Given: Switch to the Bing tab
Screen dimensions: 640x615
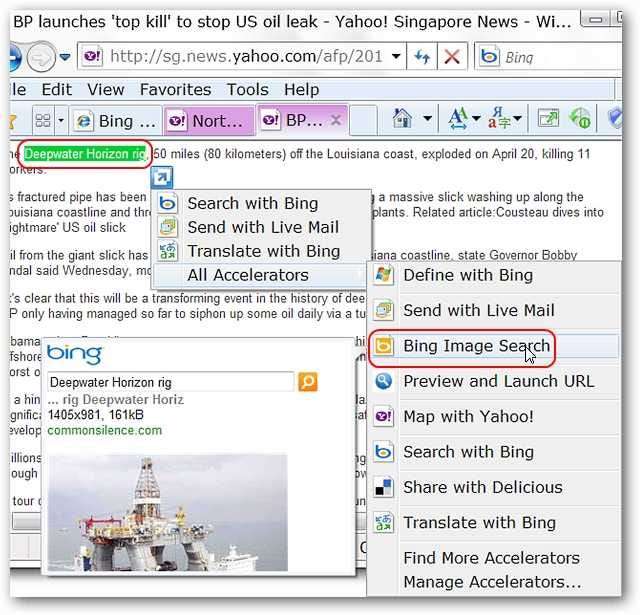Looking at the screenshot, I should pyautogui.click(x=116, y=120).
